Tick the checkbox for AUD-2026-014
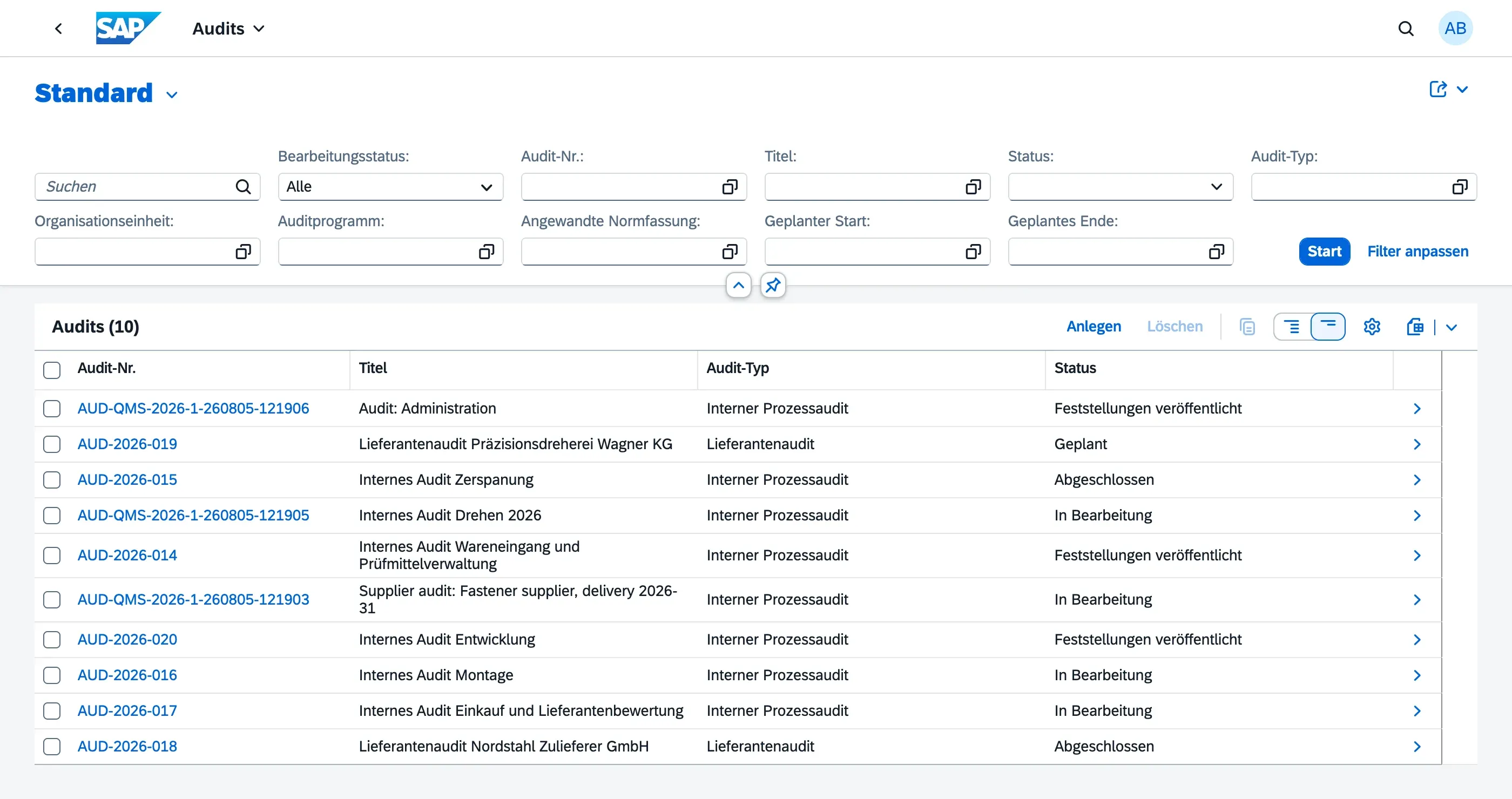This screenshot has height=799, width=1512. (x=52, y=555)
